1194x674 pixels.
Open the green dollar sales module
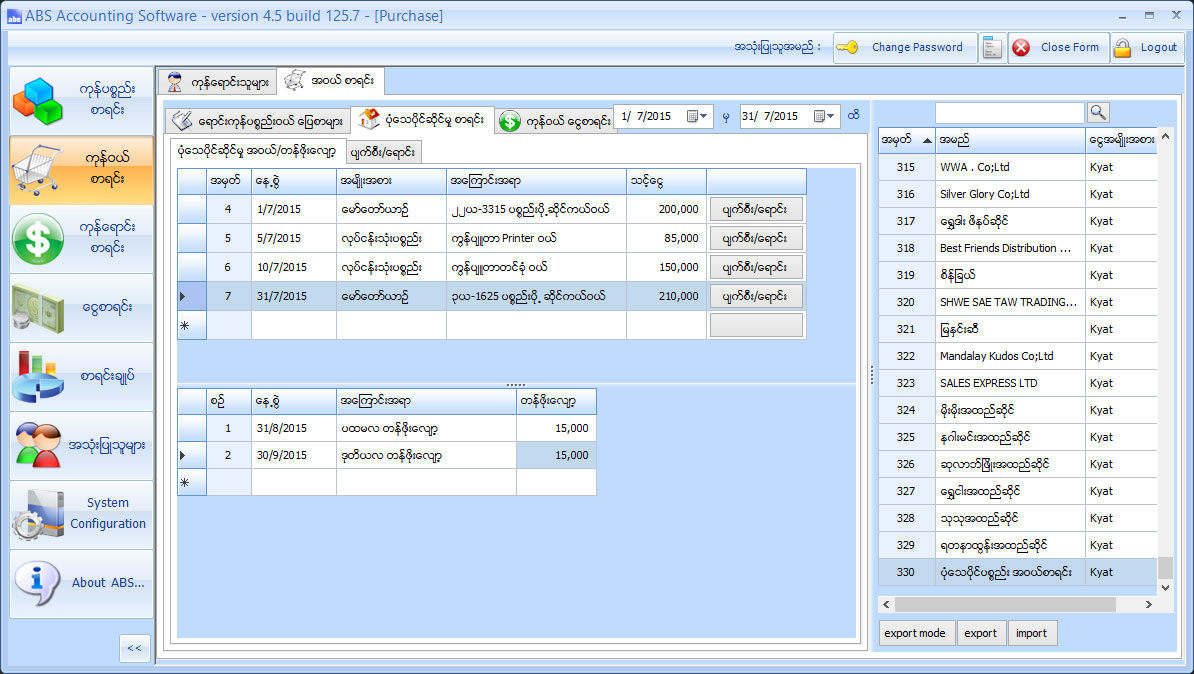pyautogui.click(x=82, y=238)
